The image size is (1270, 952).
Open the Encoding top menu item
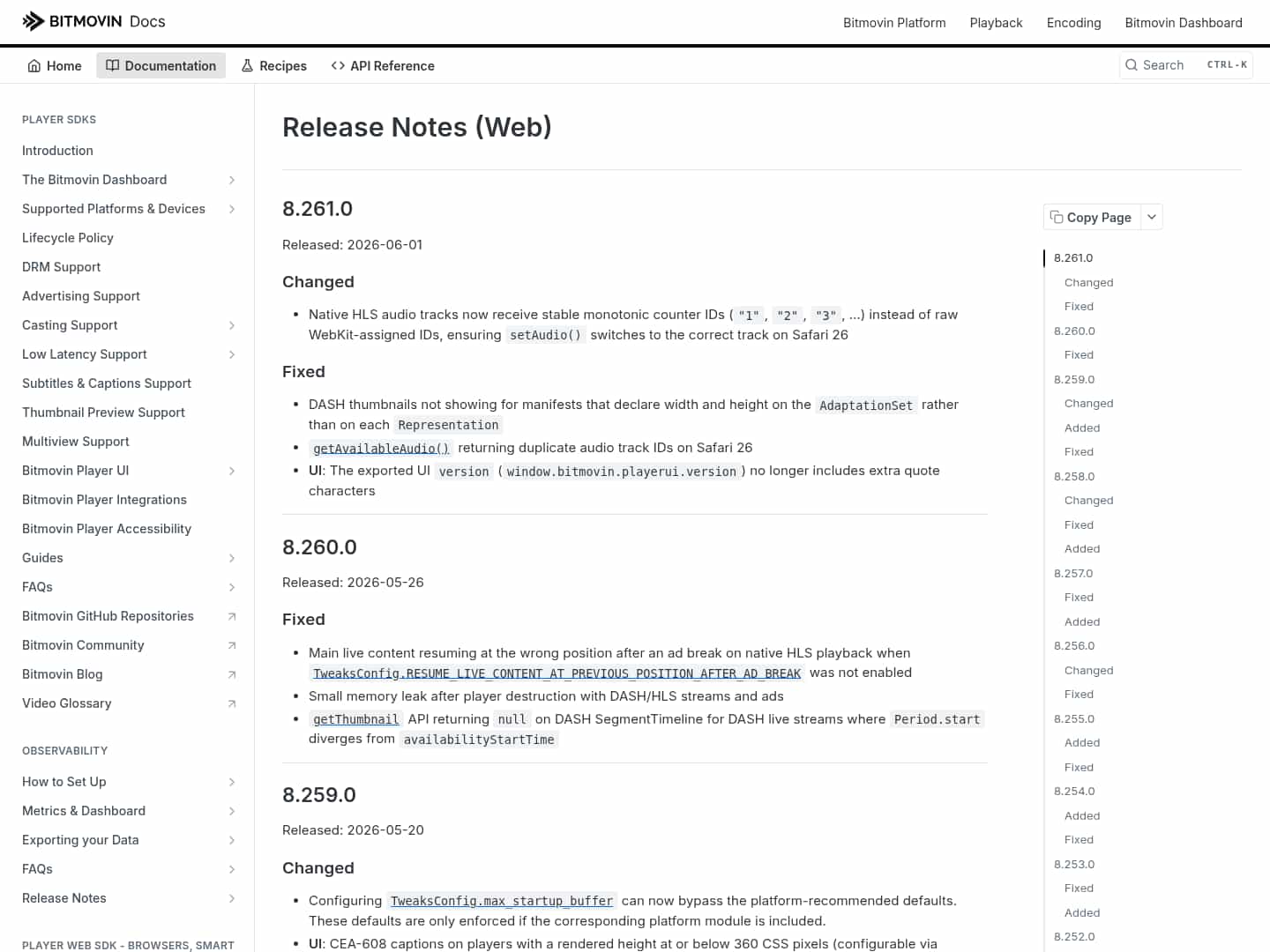coord(1073,23)
